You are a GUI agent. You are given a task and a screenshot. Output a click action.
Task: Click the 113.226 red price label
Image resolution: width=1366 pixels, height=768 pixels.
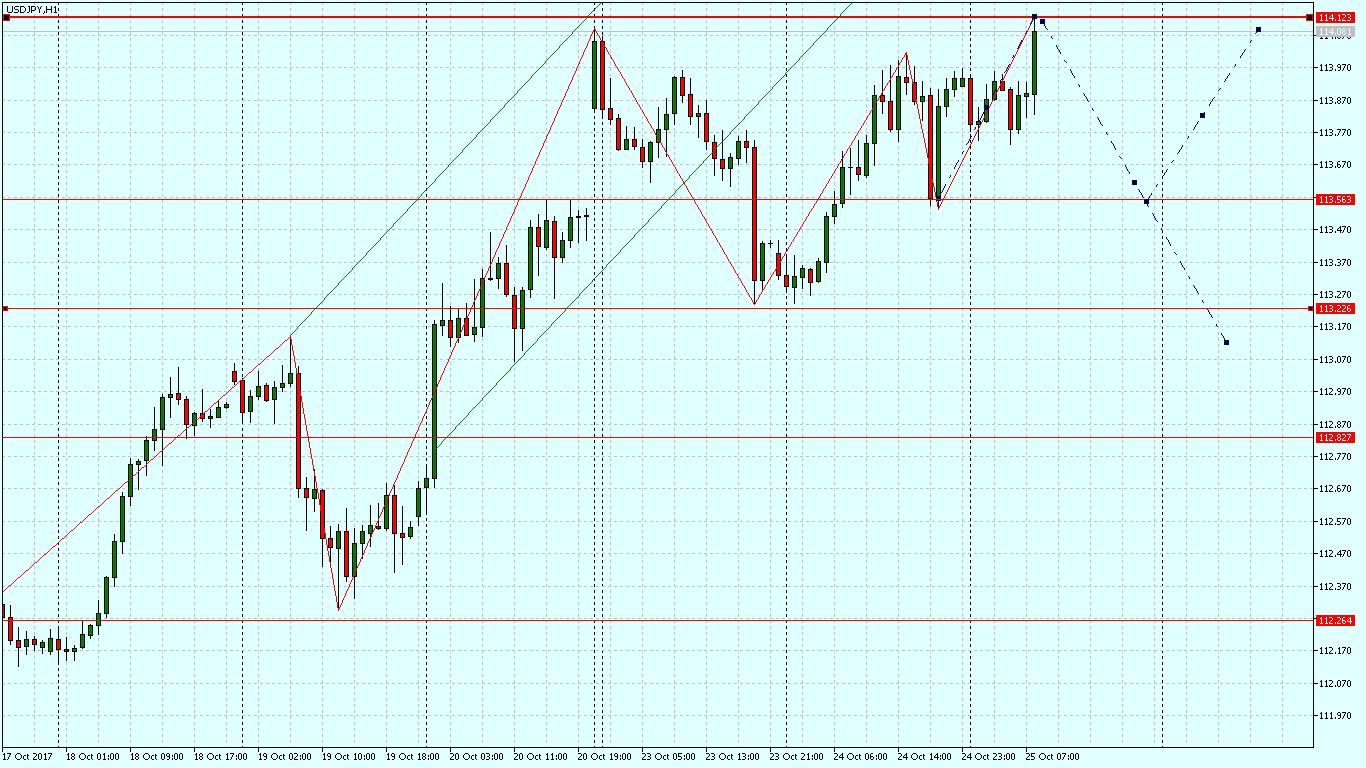click(x=1335, y=309)
